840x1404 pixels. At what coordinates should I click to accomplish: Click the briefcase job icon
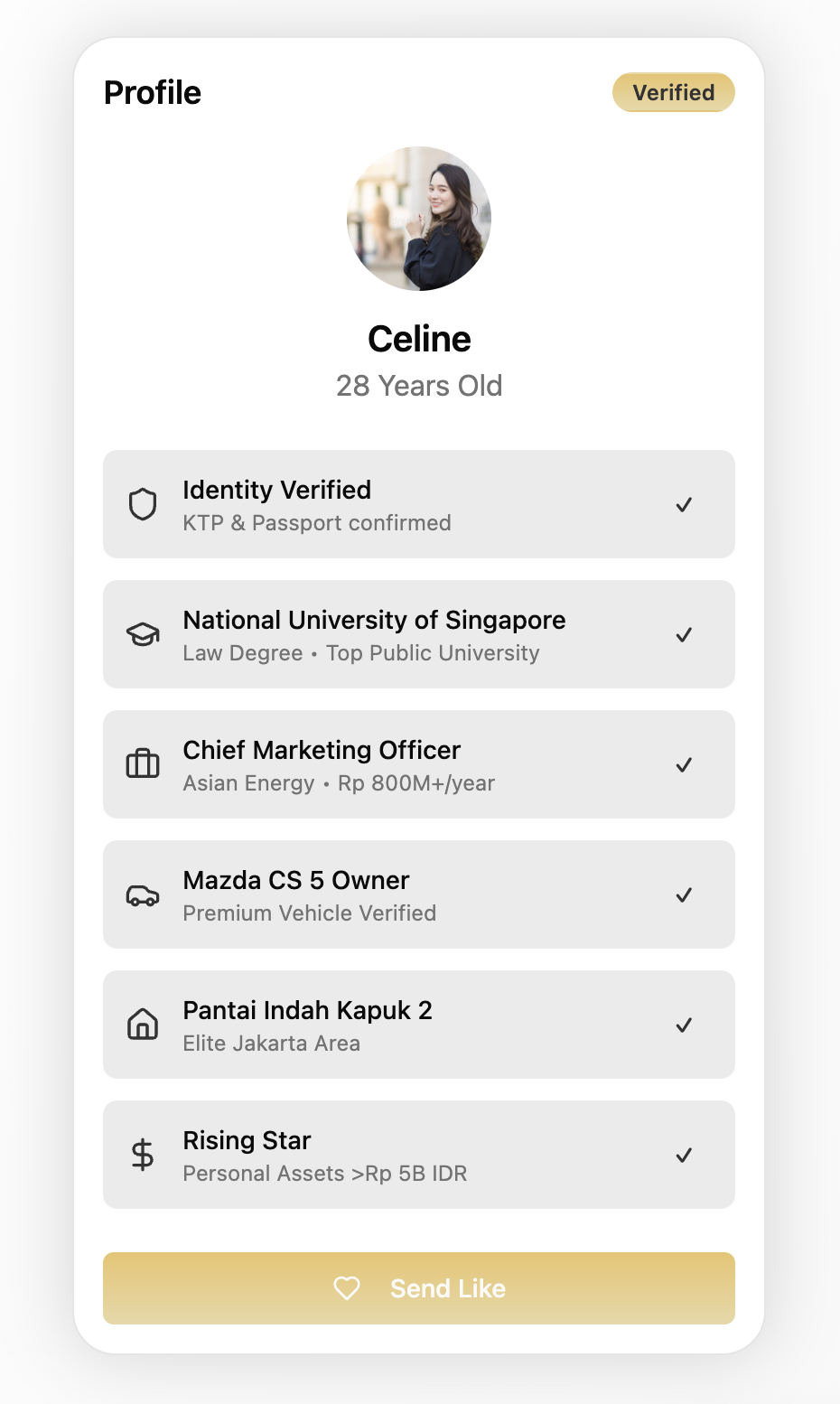pos(143,764)
